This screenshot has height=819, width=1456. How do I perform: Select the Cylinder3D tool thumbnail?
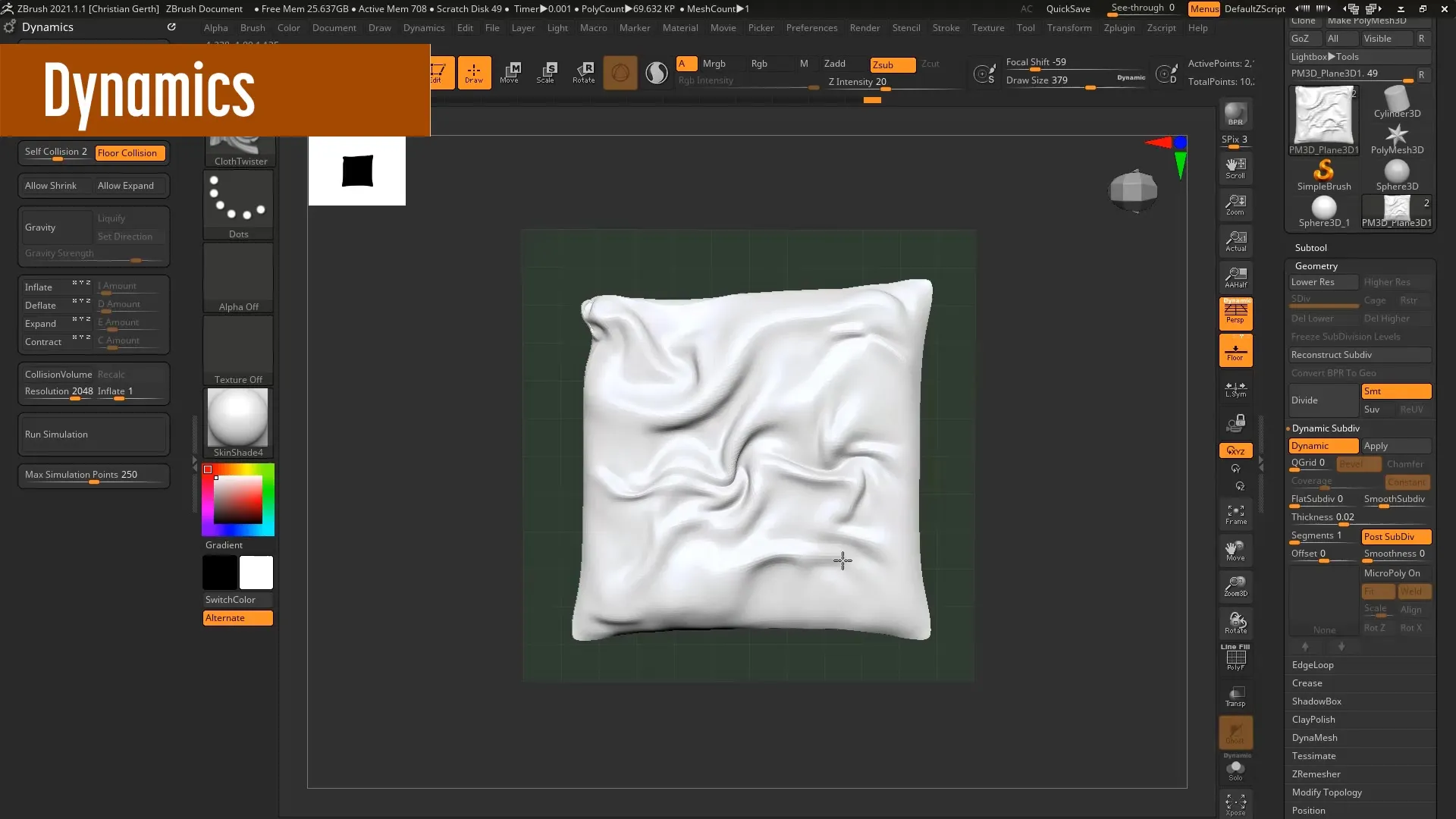(x=1397, y=102)
